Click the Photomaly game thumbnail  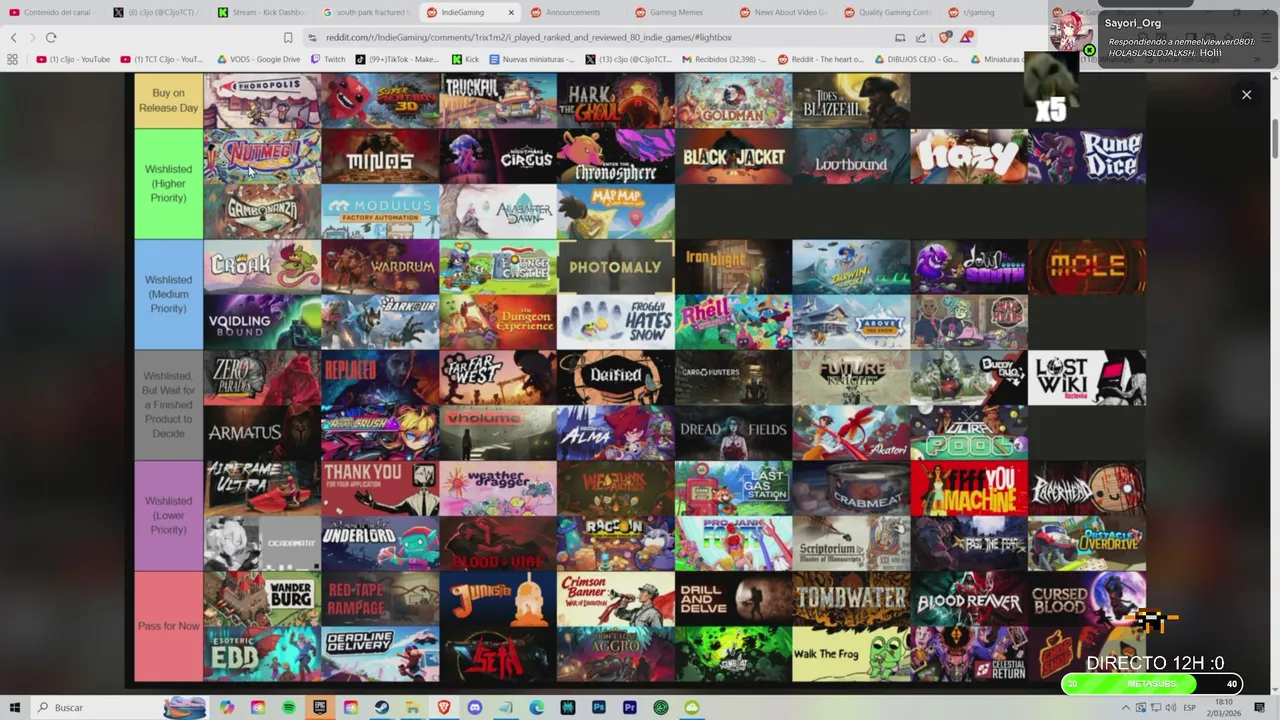click(x=615, y=267)
